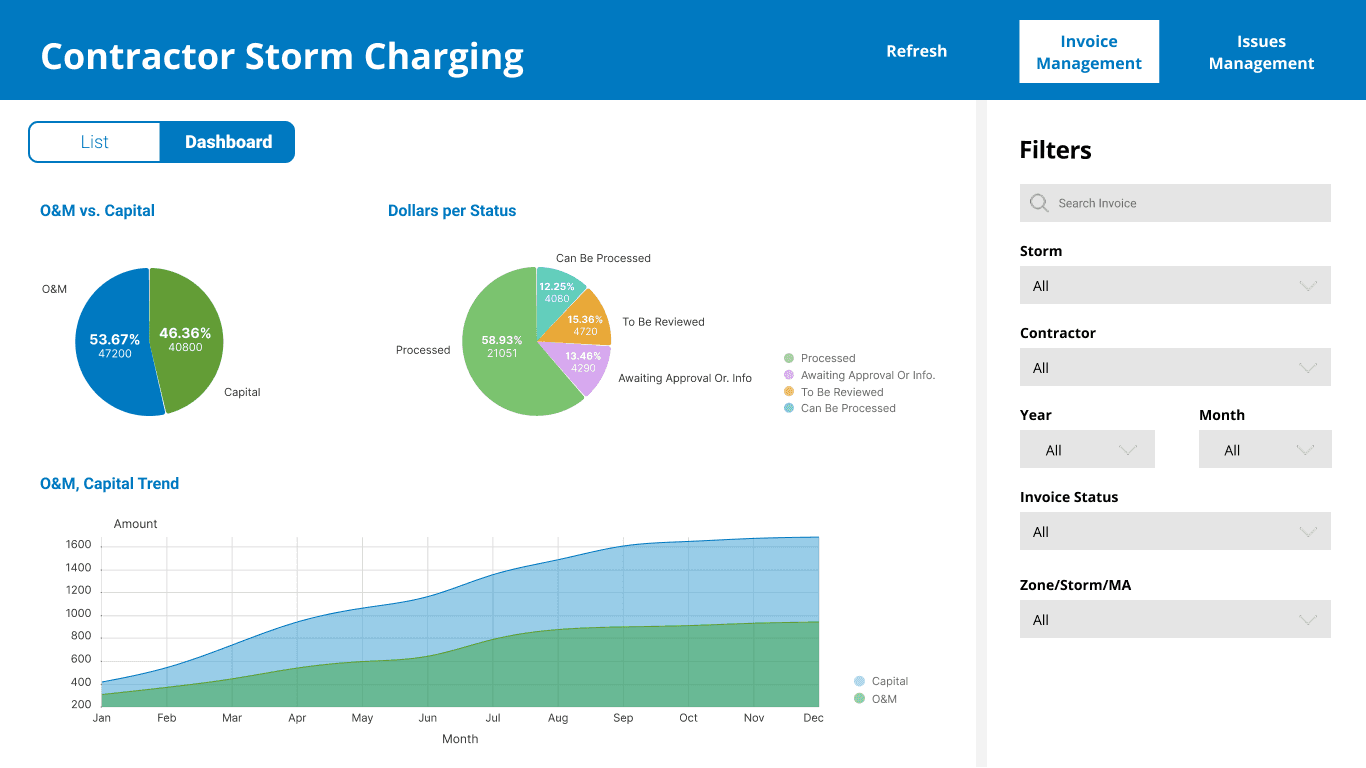Switch to List view

click(x=95, y=142)
